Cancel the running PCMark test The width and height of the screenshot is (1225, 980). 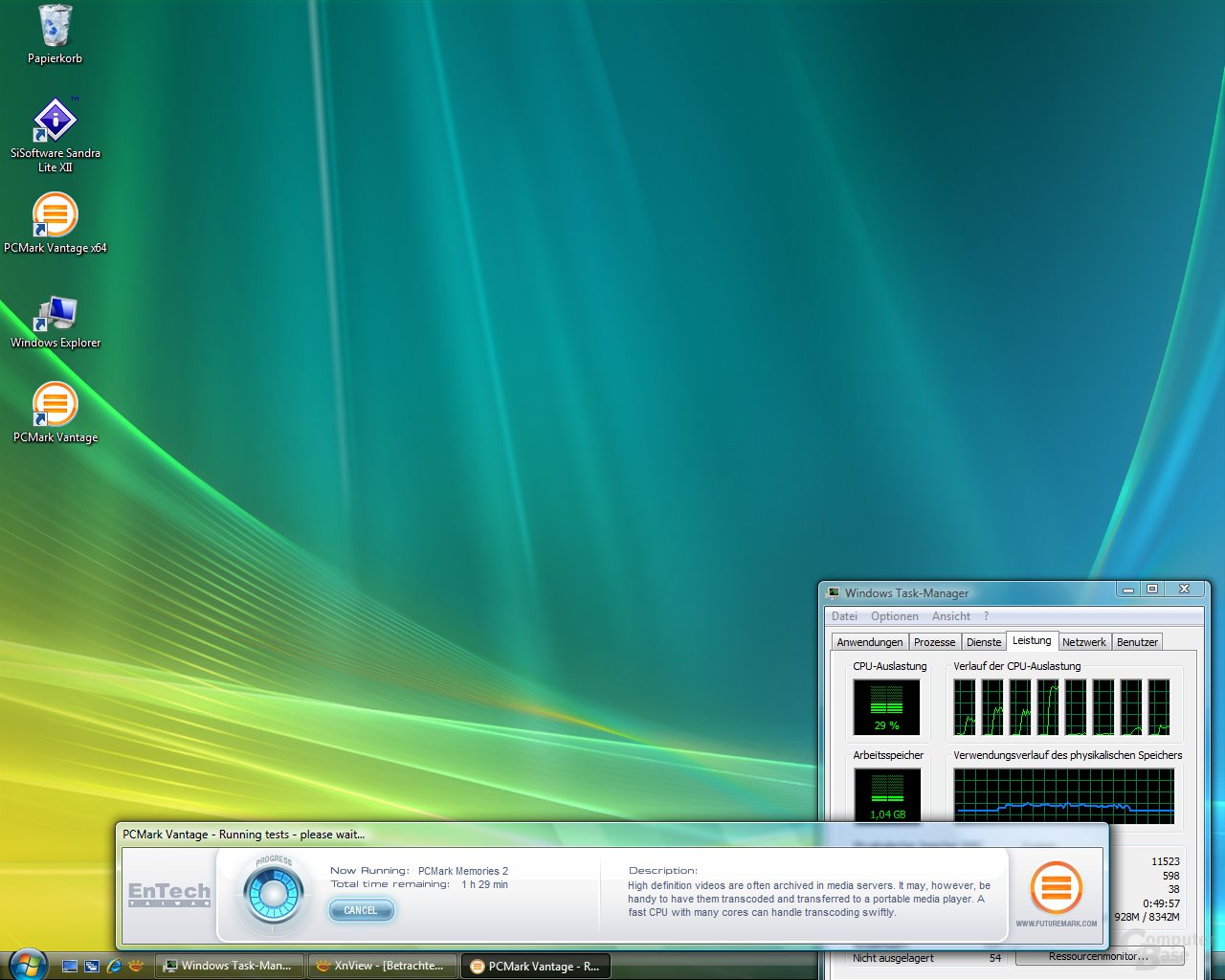pyautogui.click(x=361, y=910)
